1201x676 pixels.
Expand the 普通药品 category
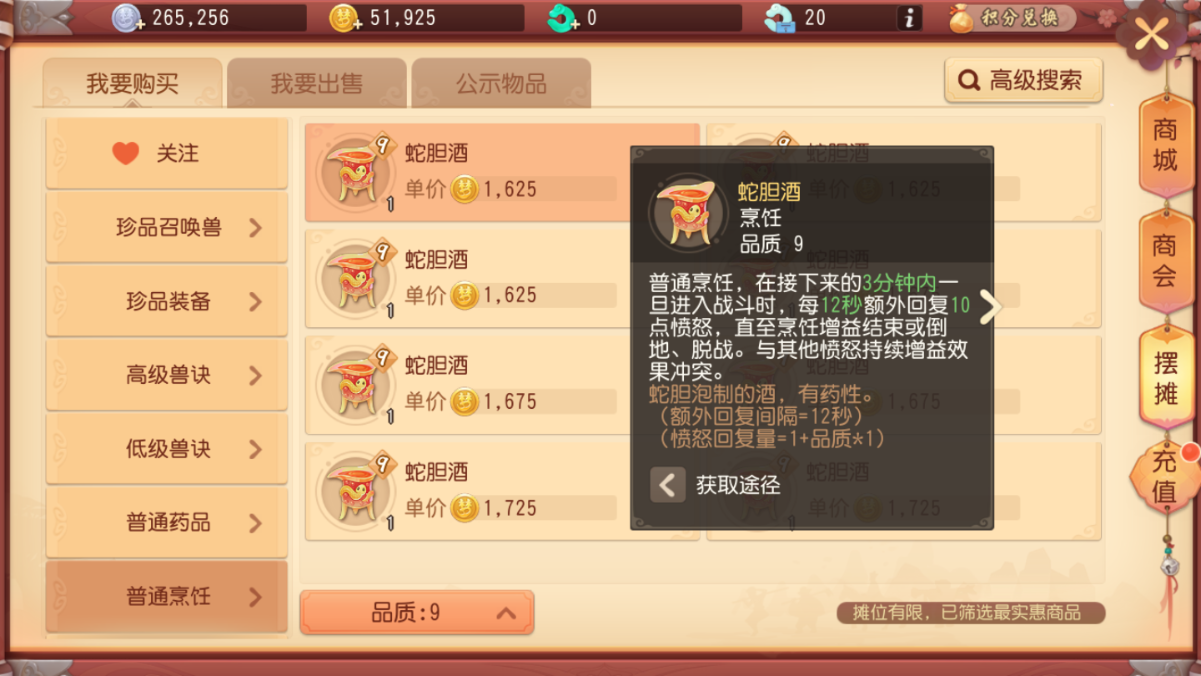click(167, 522)
